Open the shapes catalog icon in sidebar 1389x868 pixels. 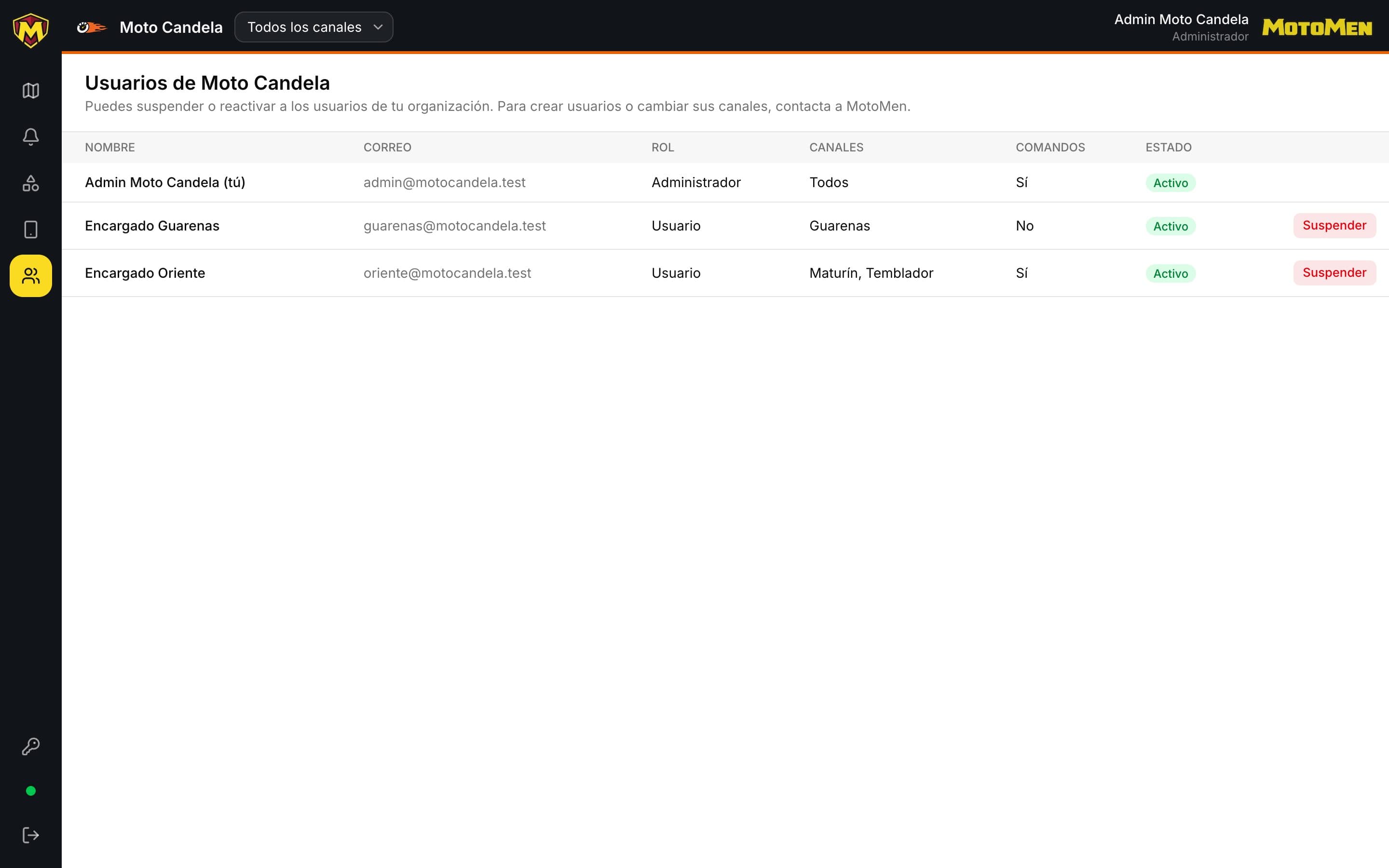pyautogui.click(x=30, y=183)
